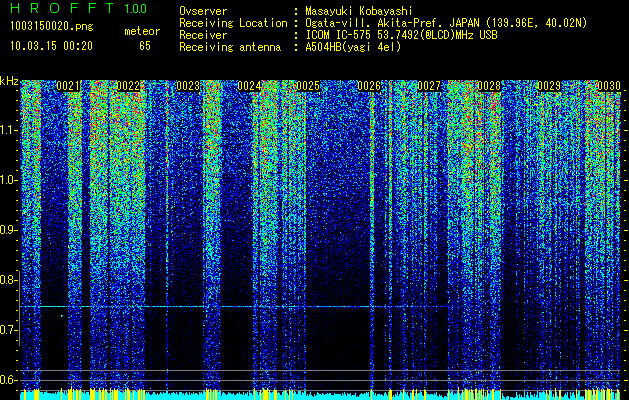Screen dimensions: 629x400
Task: Click the 0022 time marker
Action: click(x=128, y=86)
